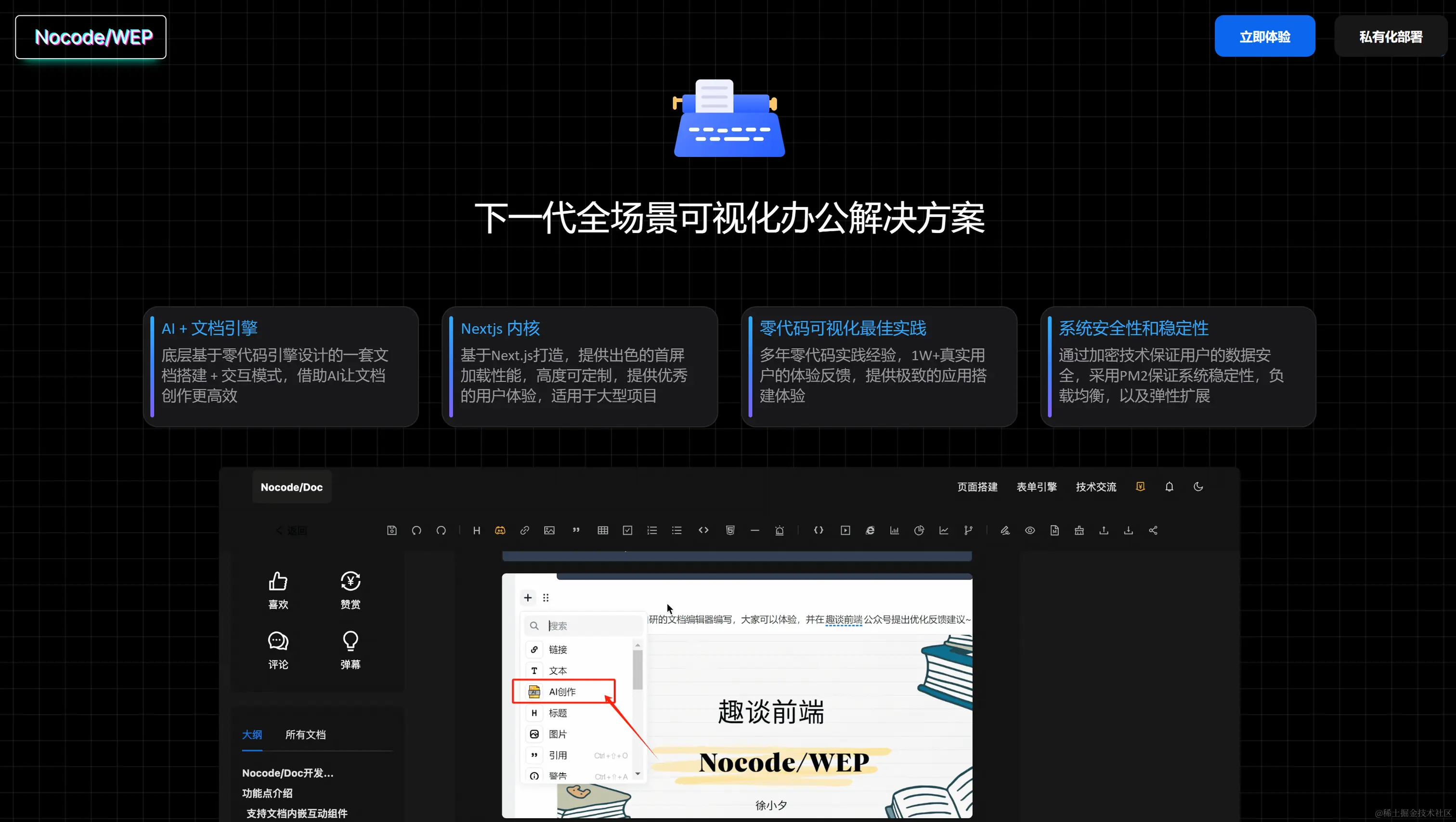Toggle preview mode with the eye icon

point(1030,530)
